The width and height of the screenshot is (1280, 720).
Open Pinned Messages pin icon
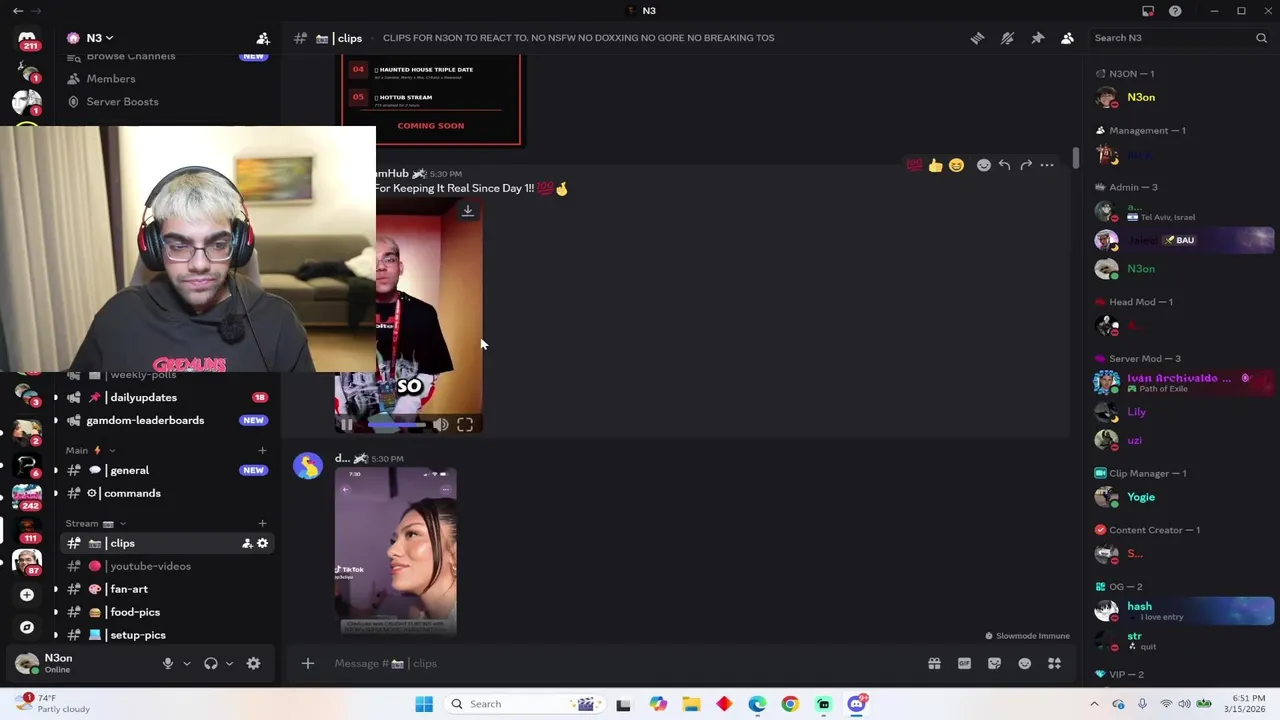(1037, 38)
